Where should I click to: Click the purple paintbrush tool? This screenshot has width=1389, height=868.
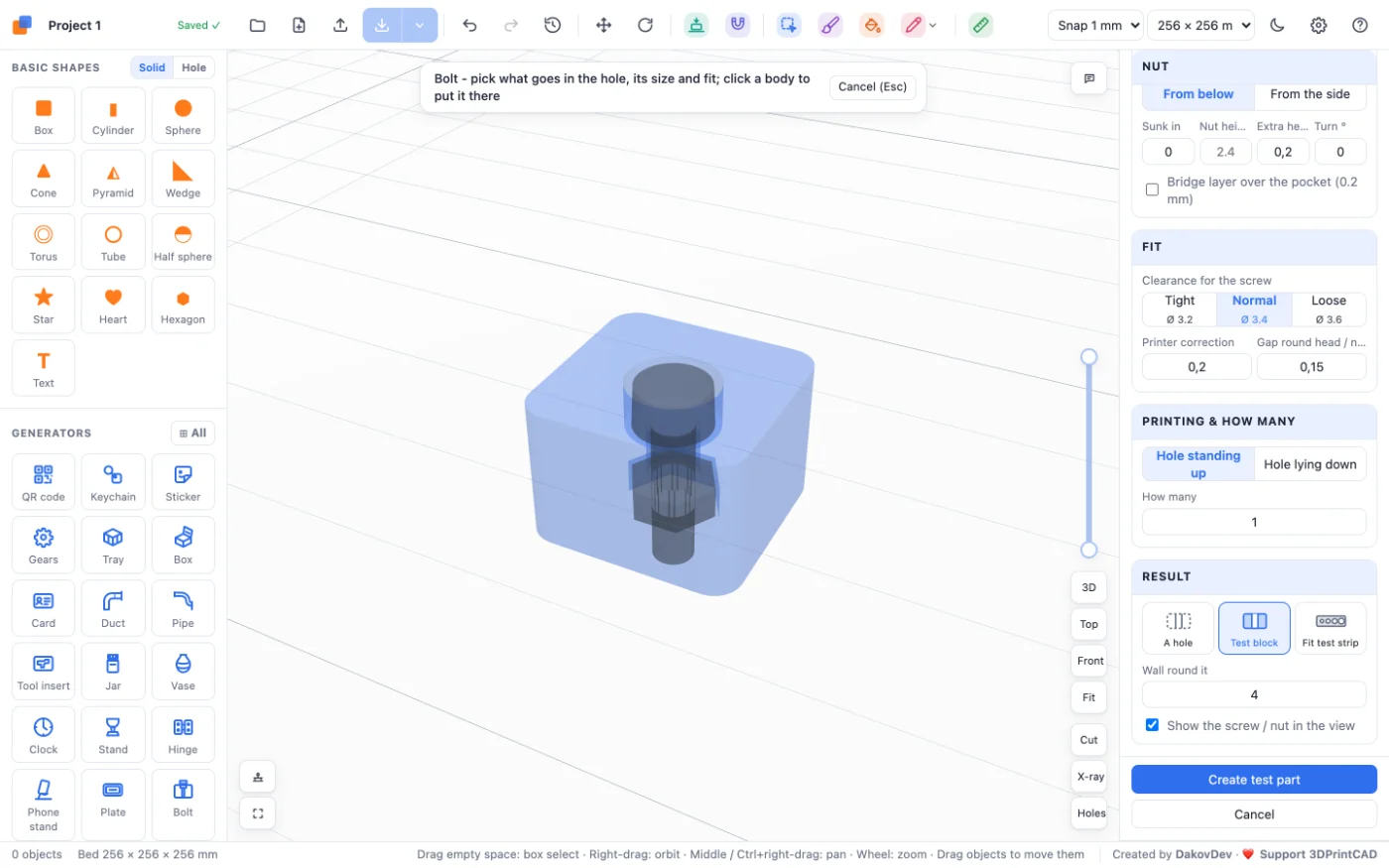tap(830, 26)
